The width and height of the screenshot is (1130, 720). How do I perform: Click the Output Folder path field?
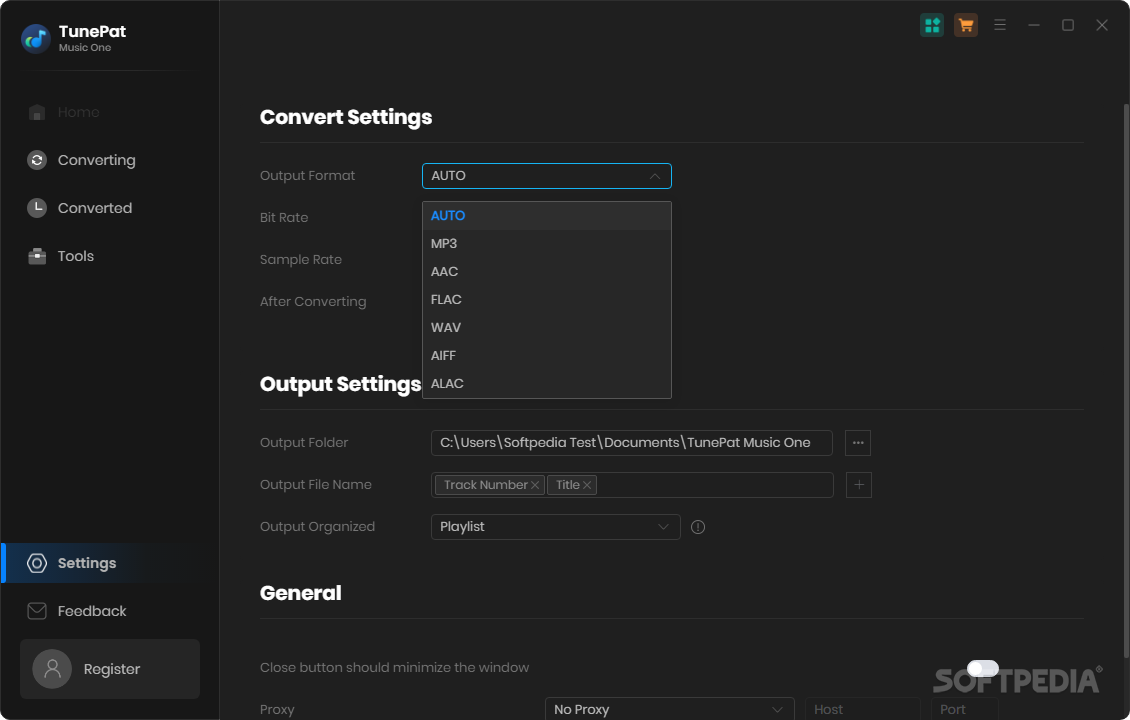pos(631,443)
